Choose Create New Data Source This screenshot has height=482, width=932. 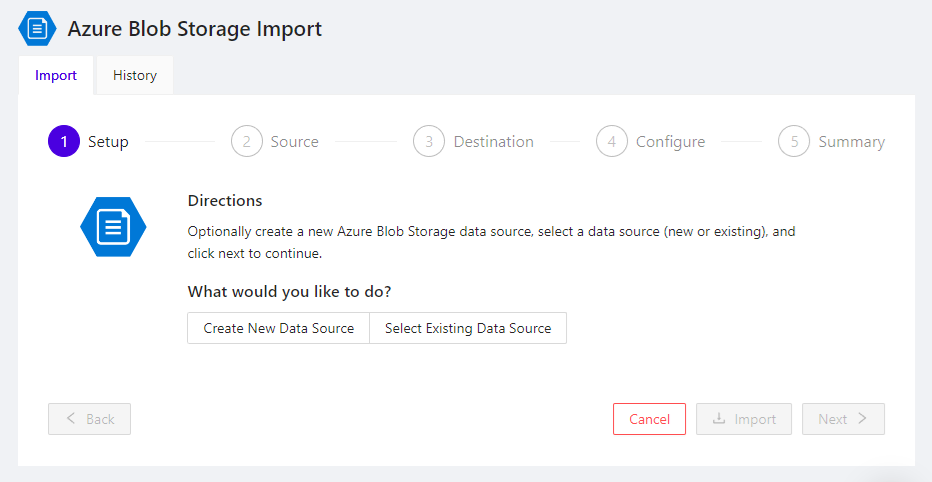click(x=278, y=328)
